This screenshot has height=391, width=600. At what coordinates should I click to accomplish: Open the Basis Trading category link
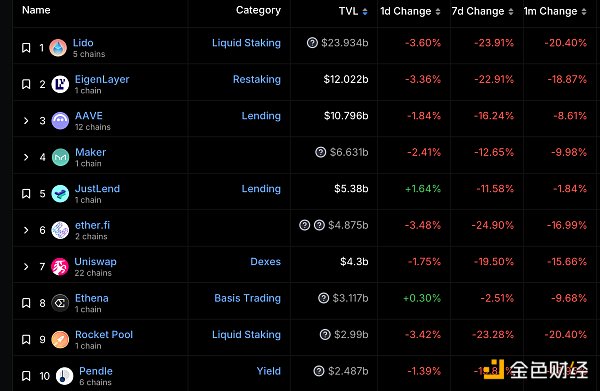tap(248, 298)
